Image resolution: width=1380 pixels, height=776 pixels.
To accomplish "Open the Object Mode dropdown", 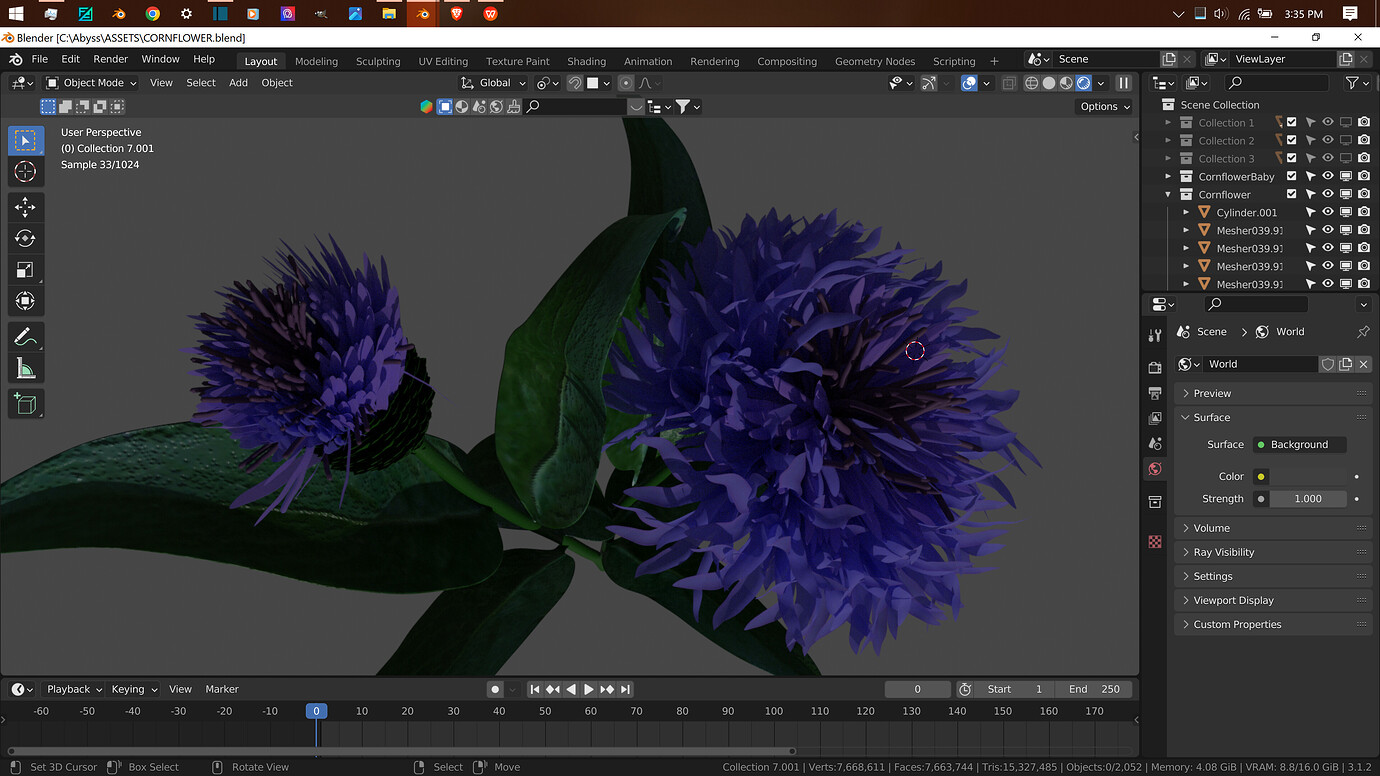I will [x=91, y=82].
